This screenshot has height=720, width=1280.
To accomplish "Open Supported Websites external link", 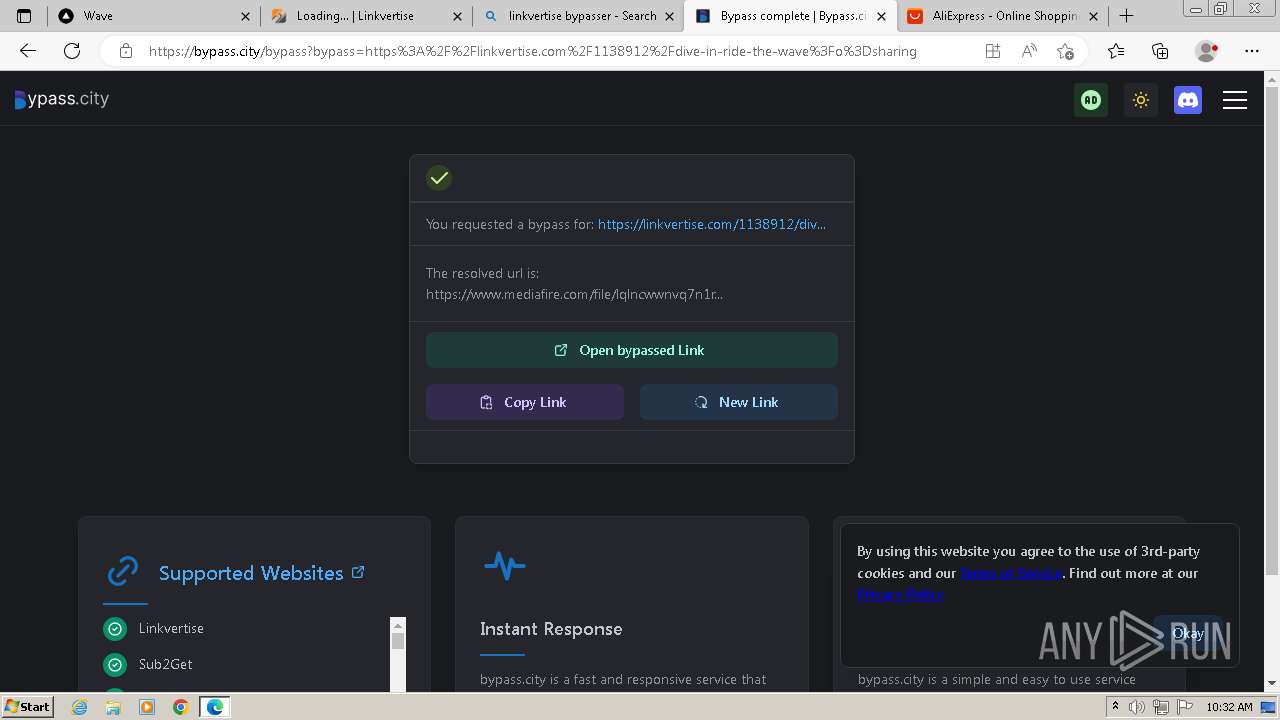I will [358, 572].
